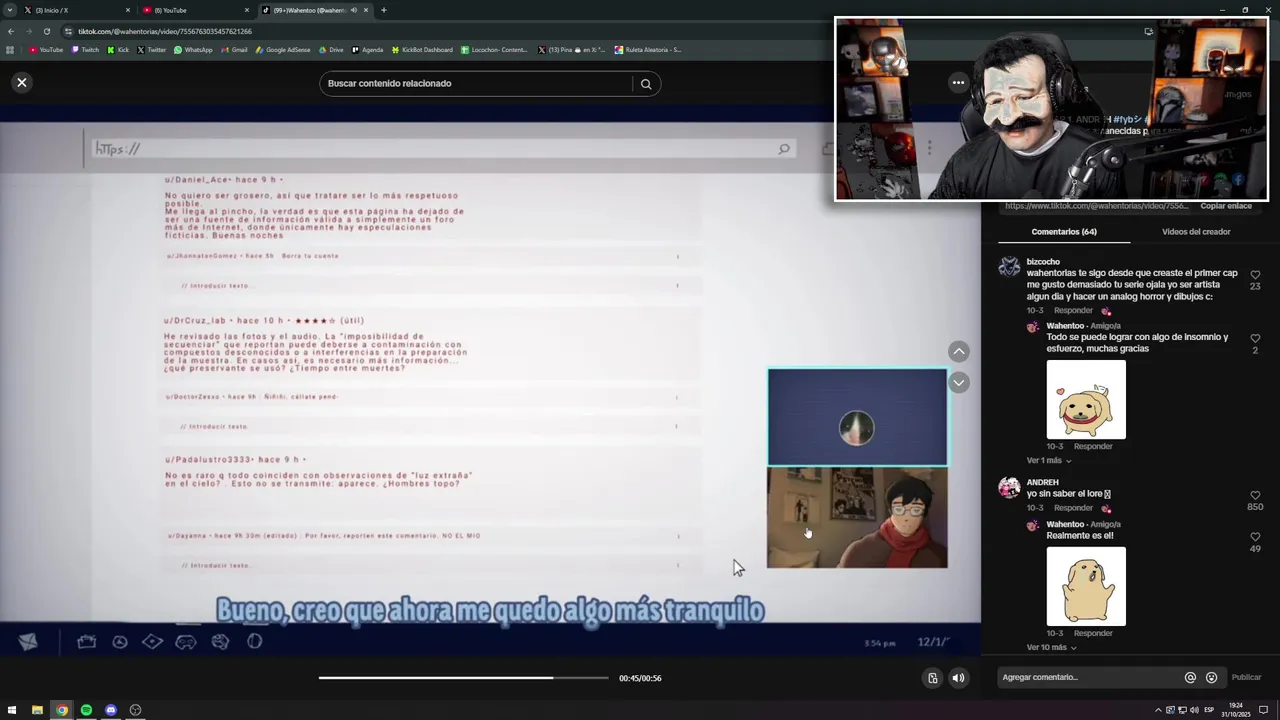The image size is (1280, 720).
Task: Click 'Copiar enlace' button
Action: (x=1226, y=206)
